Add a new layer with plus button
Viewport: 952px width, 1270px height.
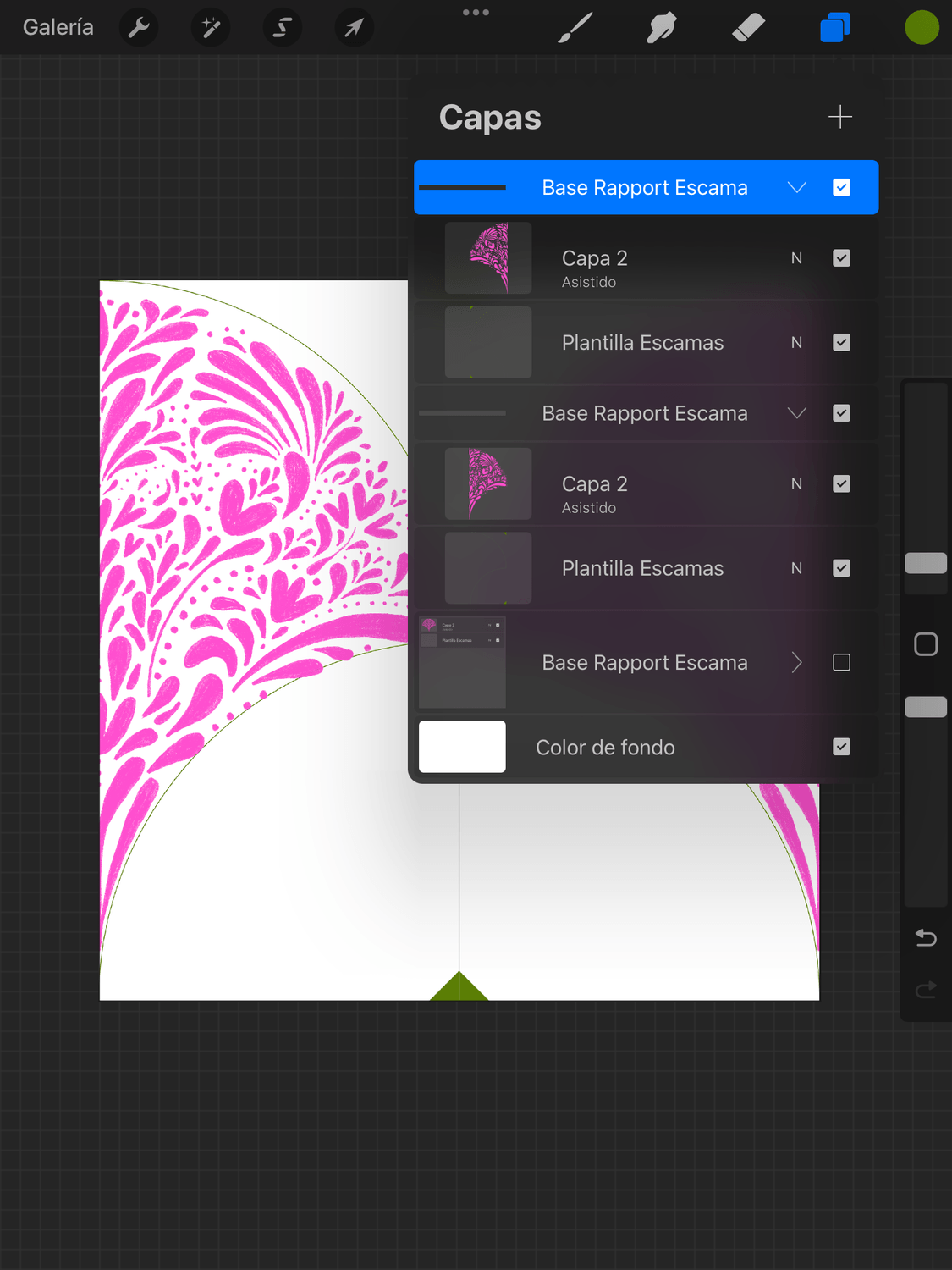(x=839, y=117)
